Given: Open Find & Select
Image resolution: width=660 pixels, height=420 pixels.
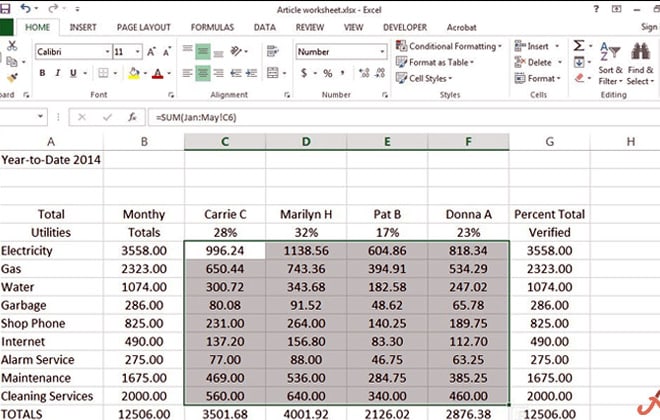Looking at the screenshot, I should click(640, 63).
